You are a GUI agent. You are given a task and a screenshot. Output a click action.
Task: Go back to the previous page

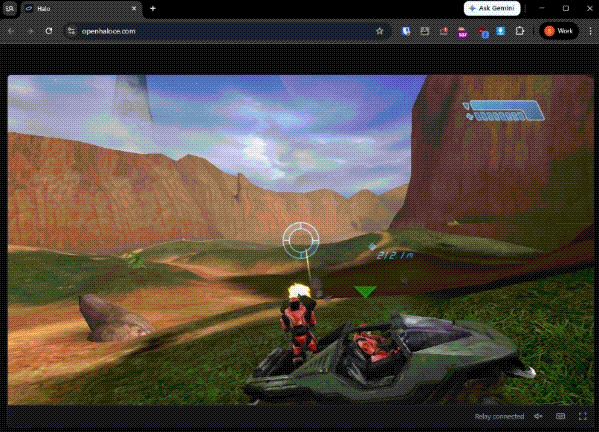click(x=11, y=31)
